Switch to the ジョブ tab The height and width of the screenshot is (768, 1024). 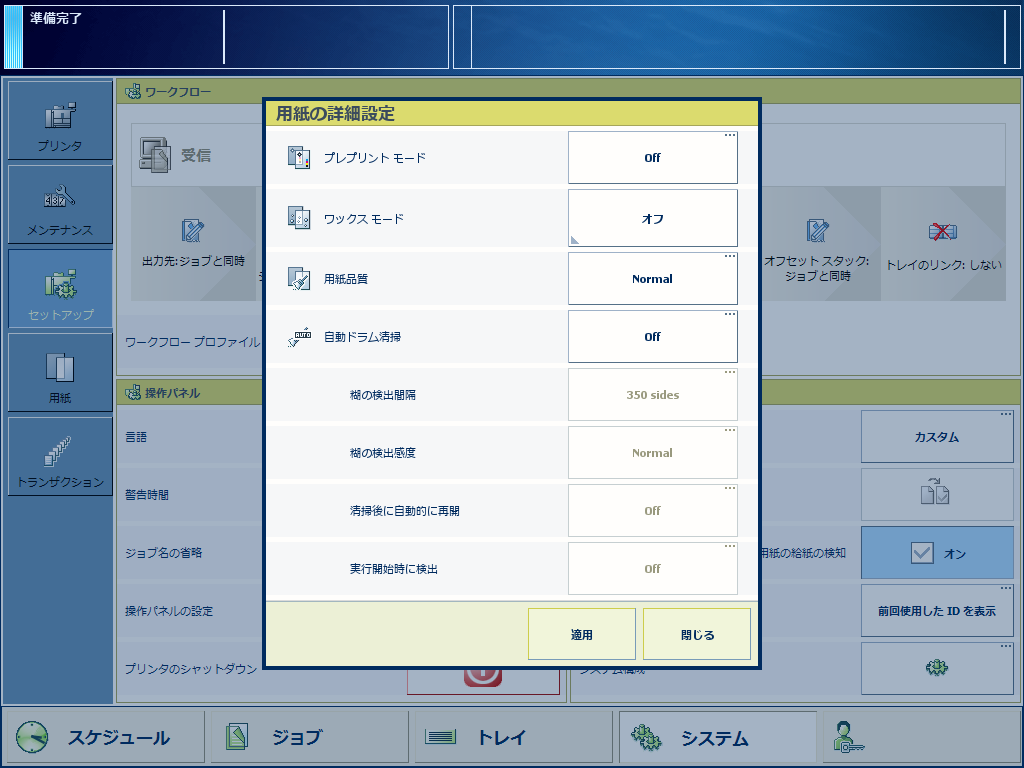pyautogui.click(x=308, y=738)
